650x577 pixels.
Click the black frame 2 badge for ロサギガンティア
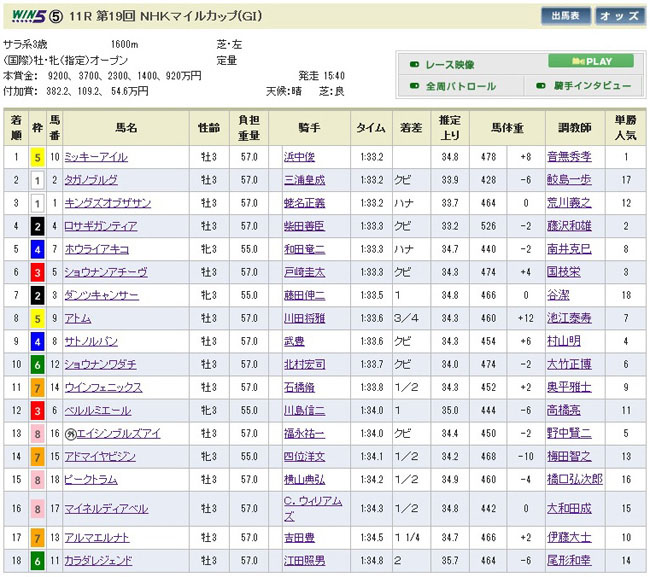(x=36, y=226)
